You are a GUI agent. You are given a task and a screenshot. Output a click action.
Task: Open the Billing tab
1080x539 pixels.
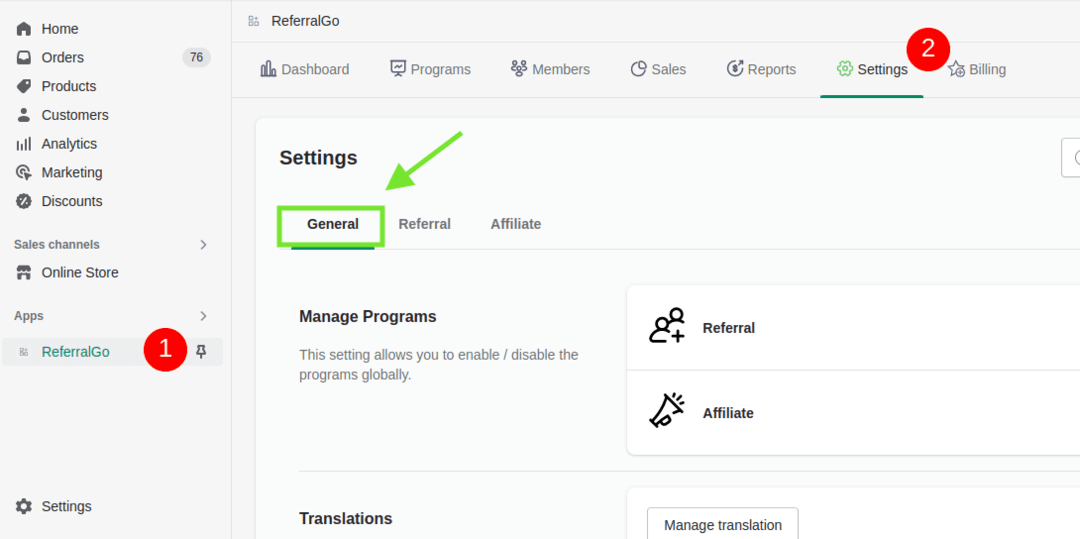pos(977,69)
